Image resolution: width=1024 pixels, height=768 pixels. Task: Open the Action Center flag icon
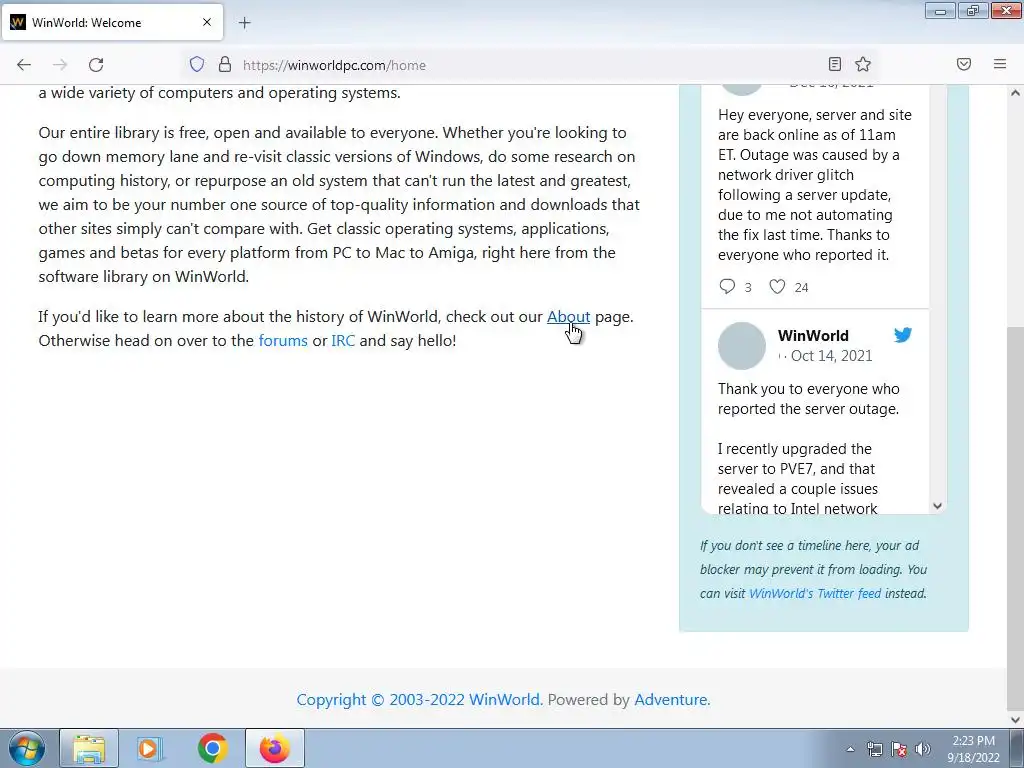click(899, 749)
